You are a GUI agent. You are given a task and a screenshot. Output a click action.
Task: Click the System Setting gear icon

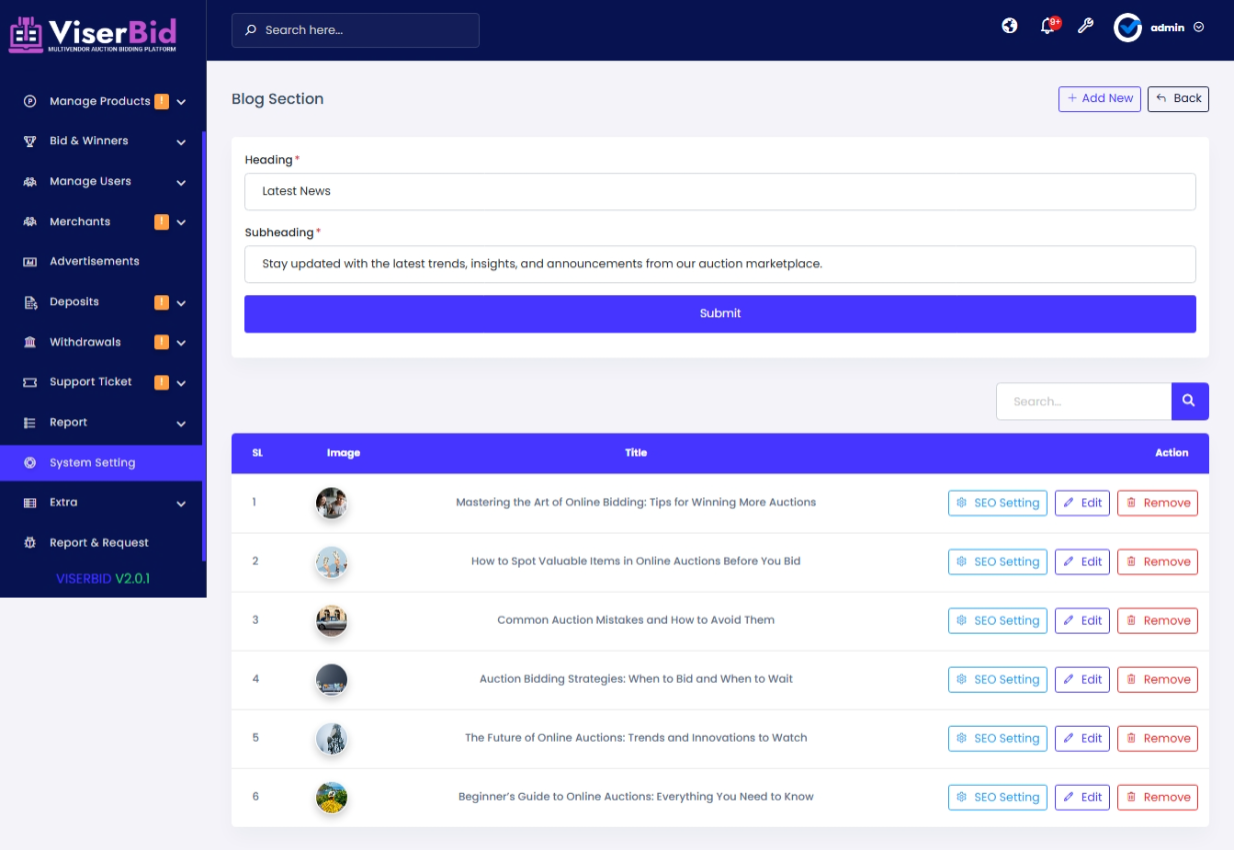pyautogui.click(x=30, y=463)
